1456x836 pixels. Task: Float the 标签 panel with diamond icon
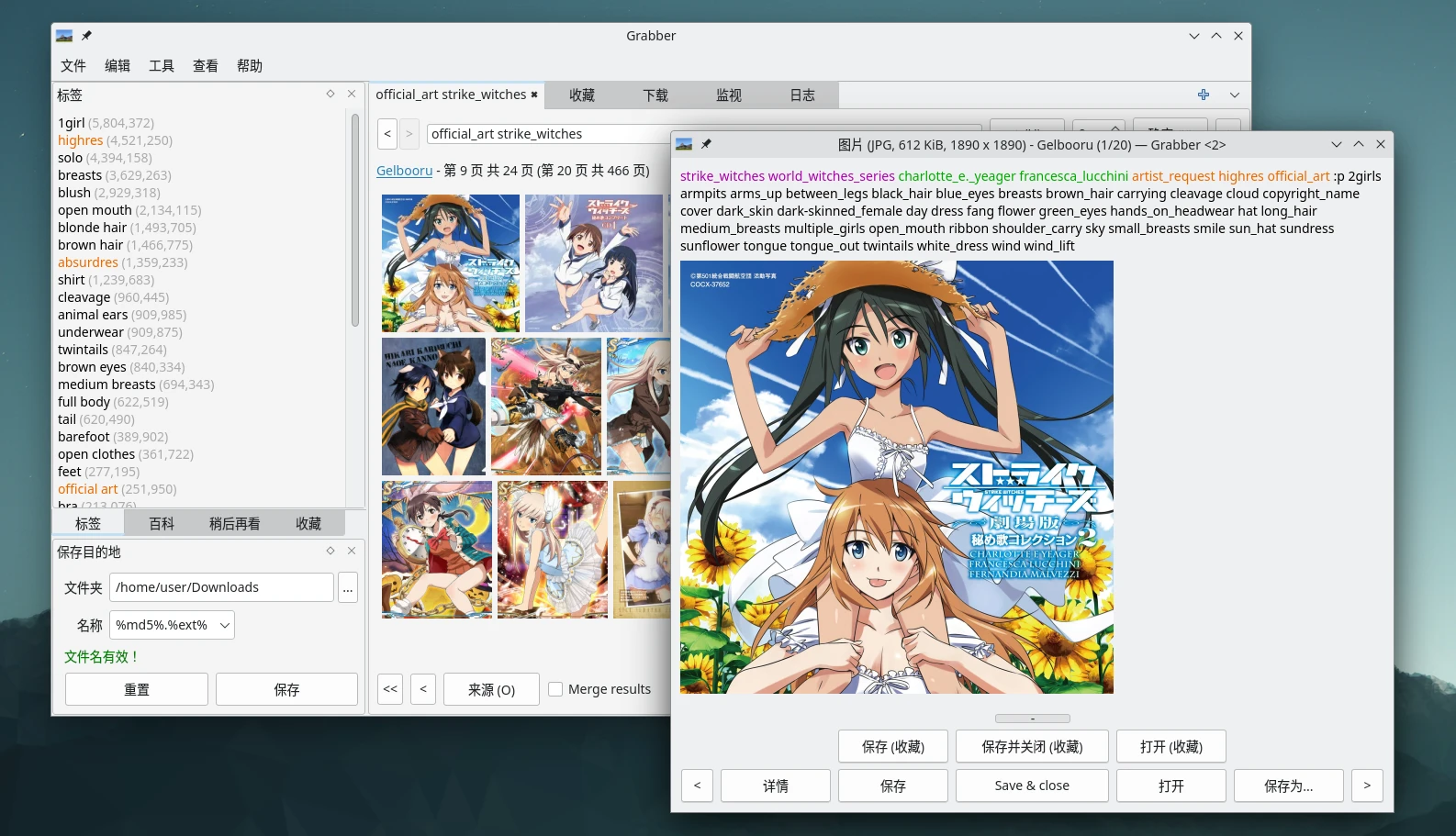[x=330, y=94]
